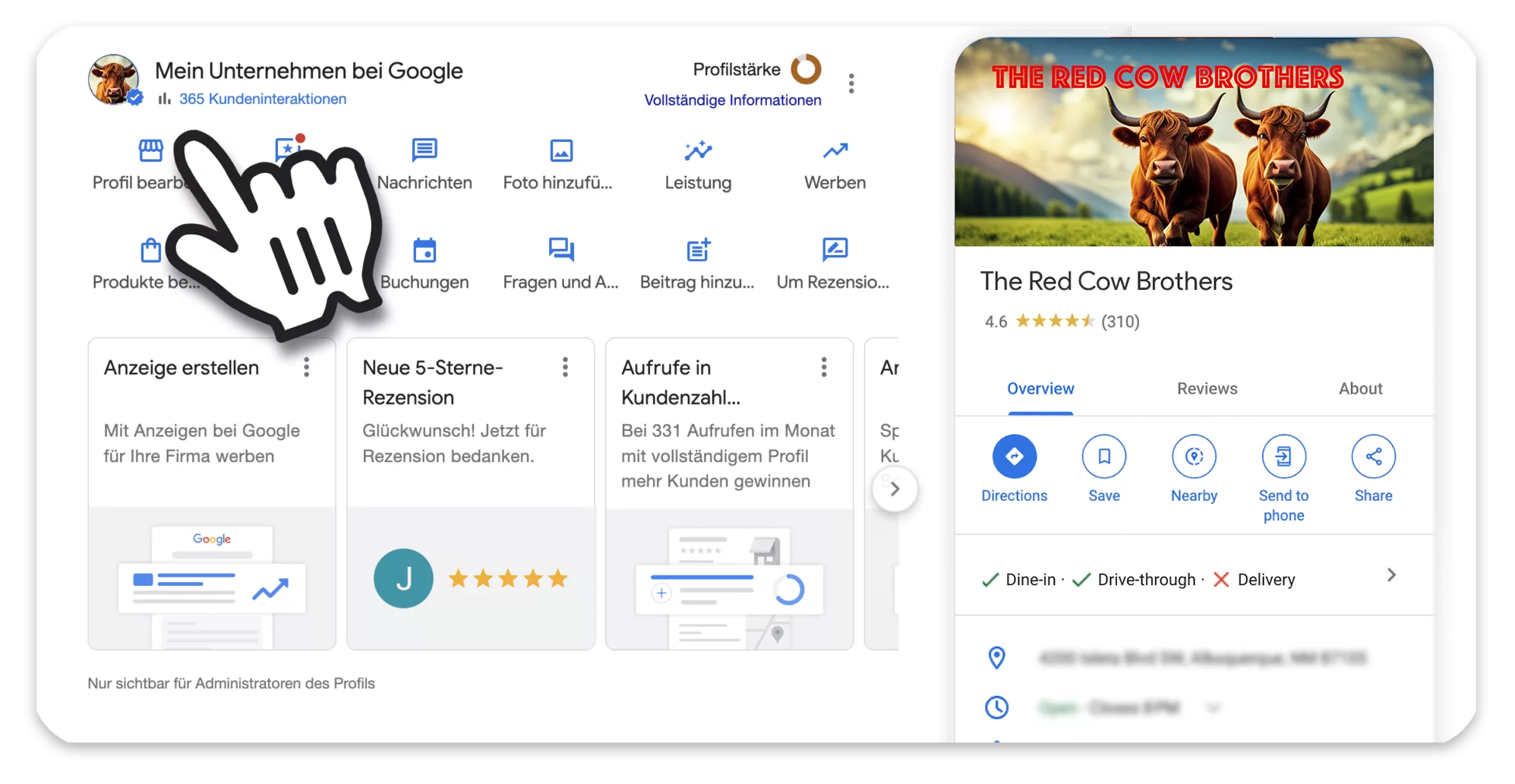
Task: Click The Red Cow Brothers business name
Action: [x=1106, y=282]
